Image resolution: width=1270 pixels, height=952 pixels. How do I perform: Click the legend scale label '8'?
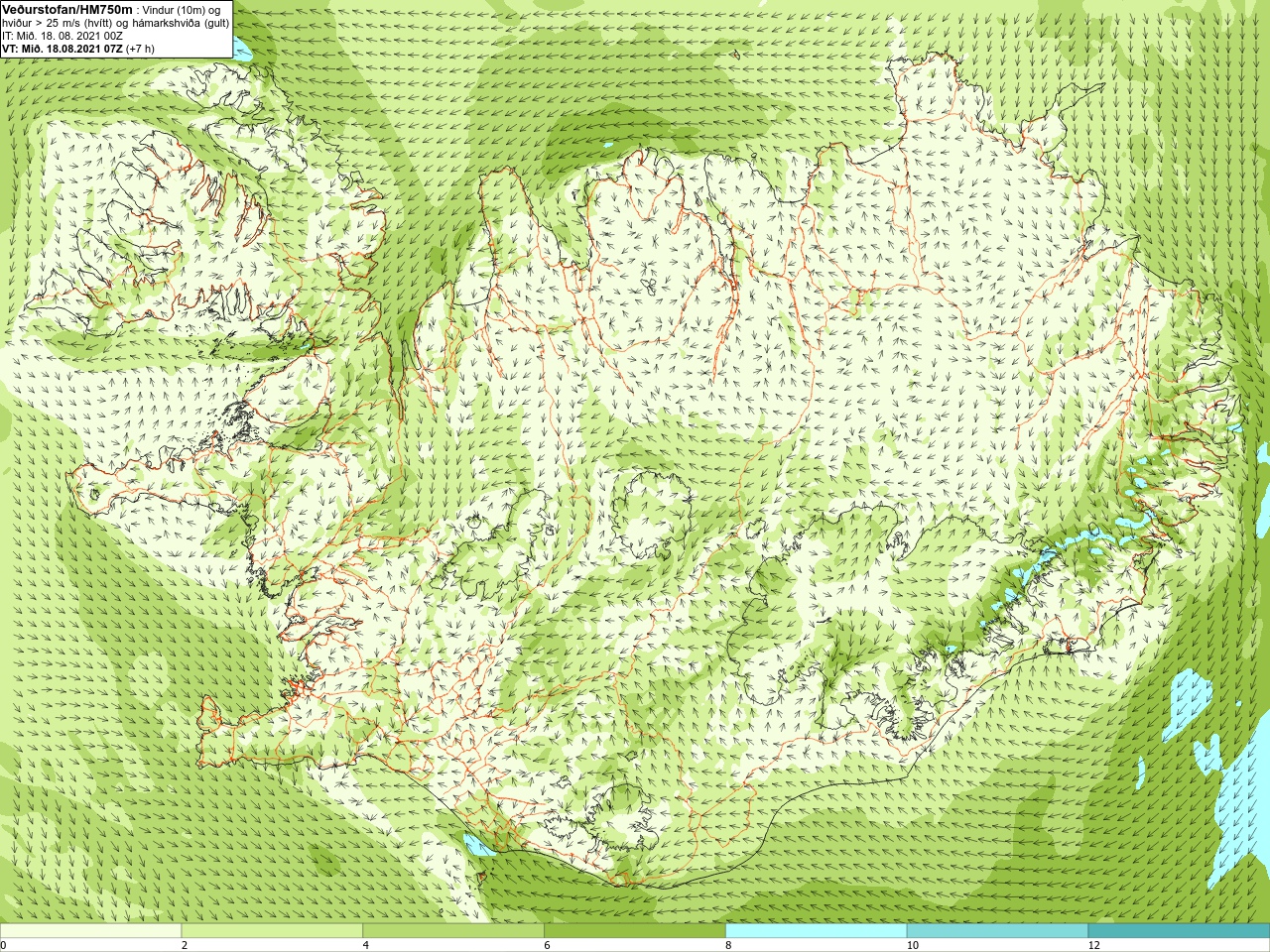pos(729,945)
